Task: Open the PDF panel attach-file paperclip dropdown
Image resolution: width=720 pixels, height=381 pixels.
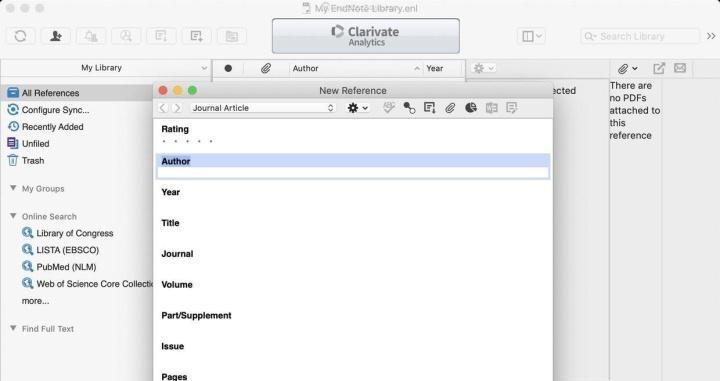Action: [627, 69]
